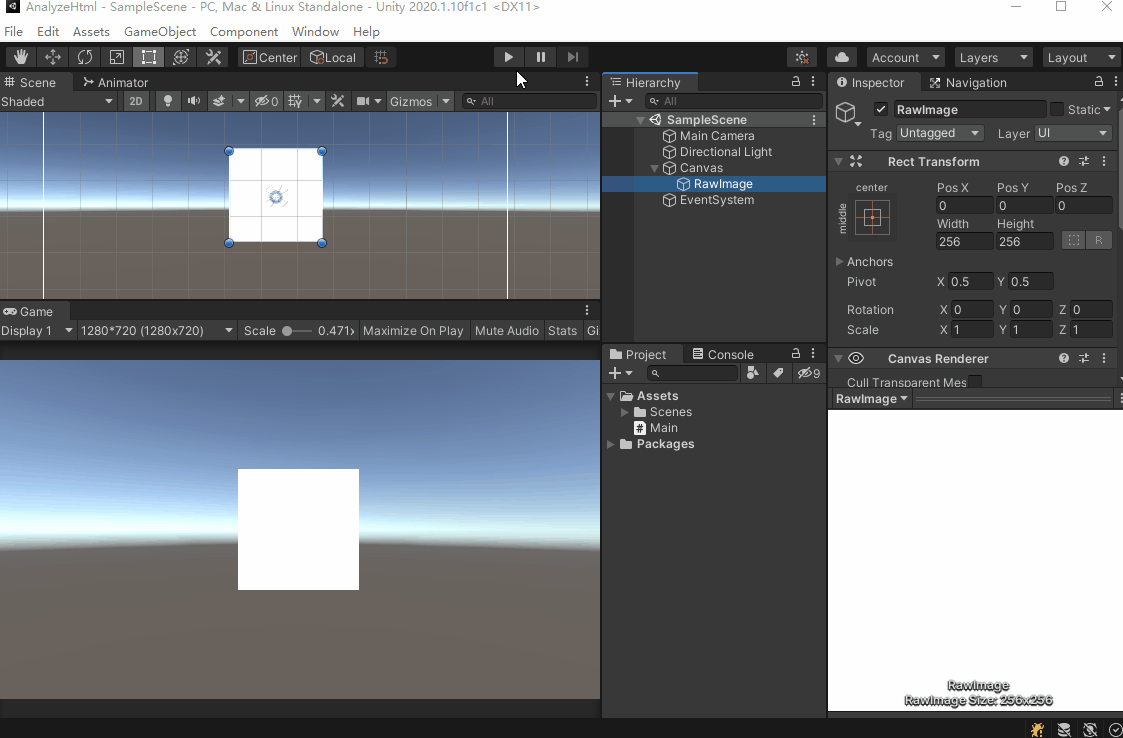
Task: Toggle scene effects icon
Action: (219, 101)
